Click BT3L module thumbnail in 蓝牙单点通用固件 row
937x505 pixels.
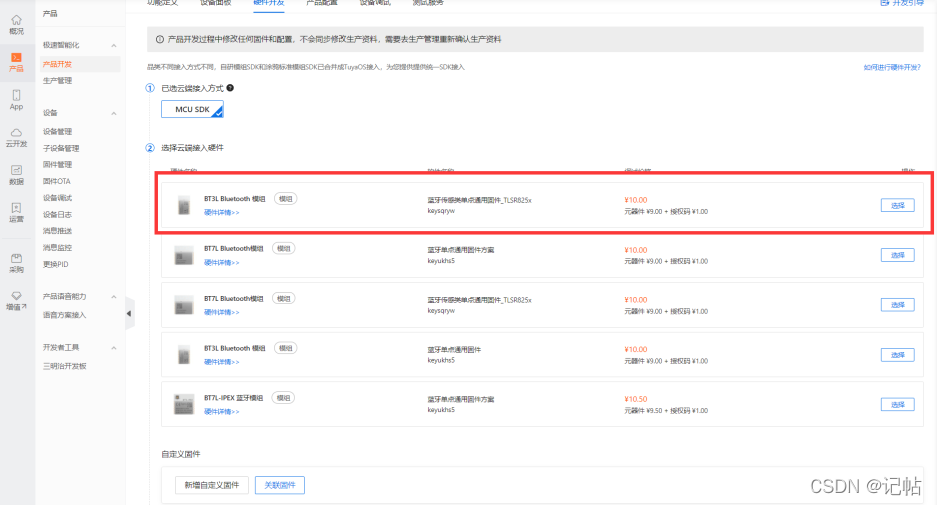point(183,354)
